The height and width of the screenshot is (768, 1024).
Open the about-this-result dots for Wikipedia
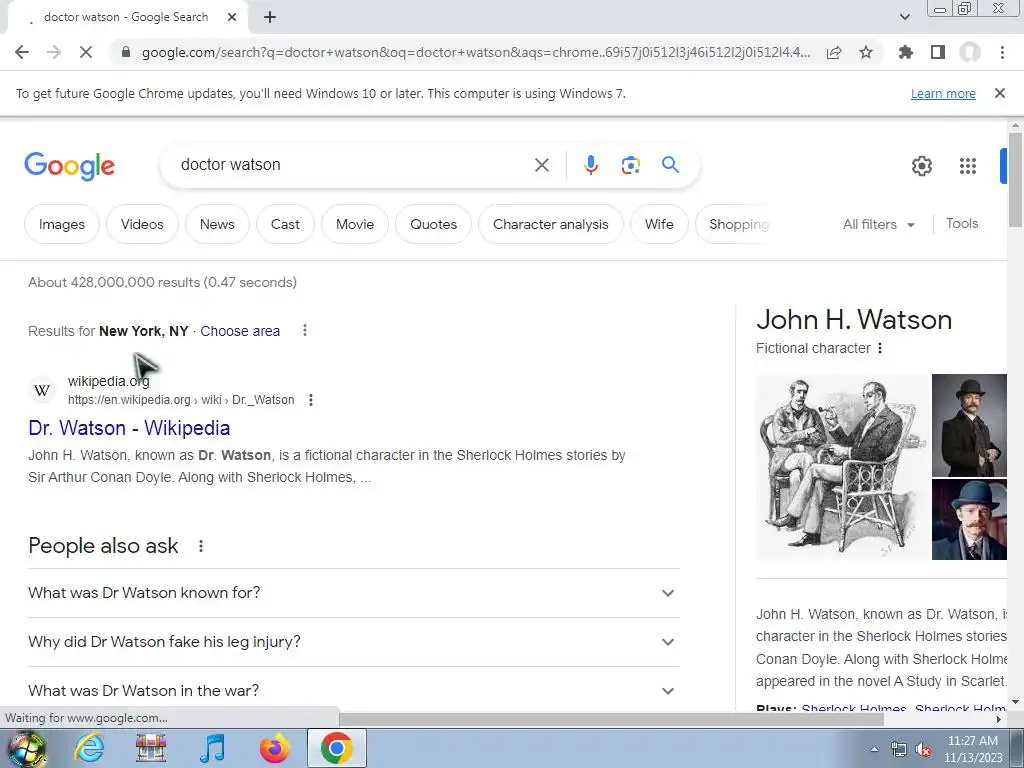[x=311, y=400]
